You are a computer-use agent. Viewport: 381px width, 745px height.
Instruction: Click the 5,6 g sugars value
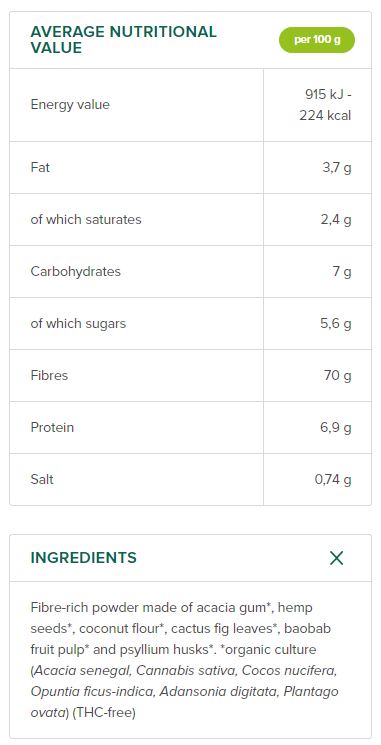click(336, 324)
